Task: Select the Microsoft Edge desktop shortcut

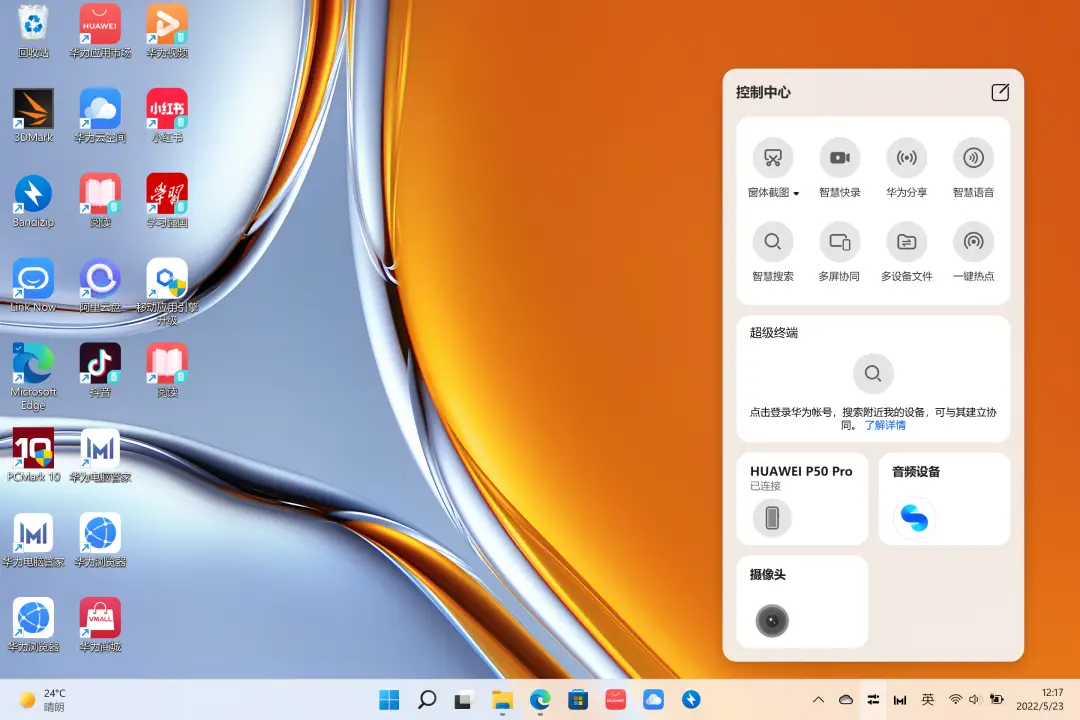Action: pyautogui.click(x=33, y=377)
